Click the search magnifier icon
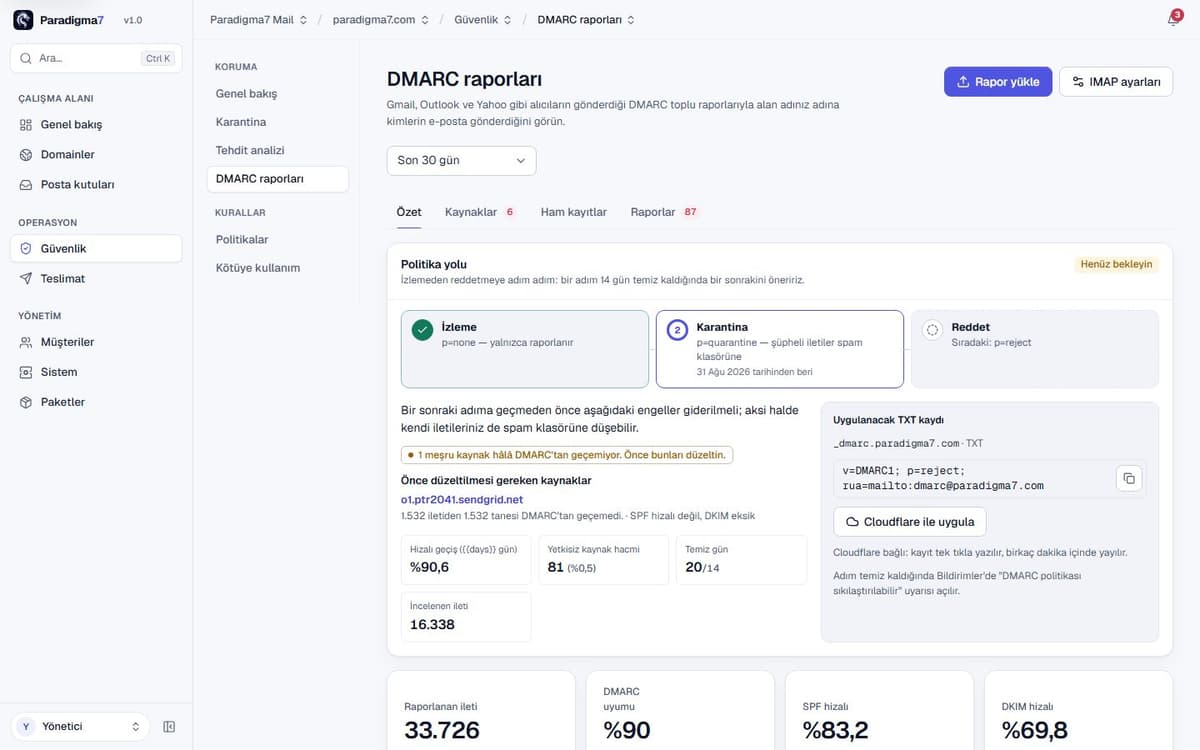The image size is (1200, 750). point(26,58)
